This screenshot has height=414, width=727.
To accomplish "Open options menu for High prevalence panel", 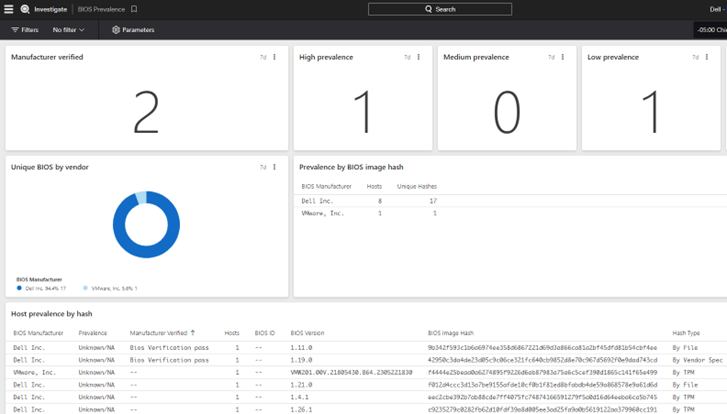I will 419,57.
